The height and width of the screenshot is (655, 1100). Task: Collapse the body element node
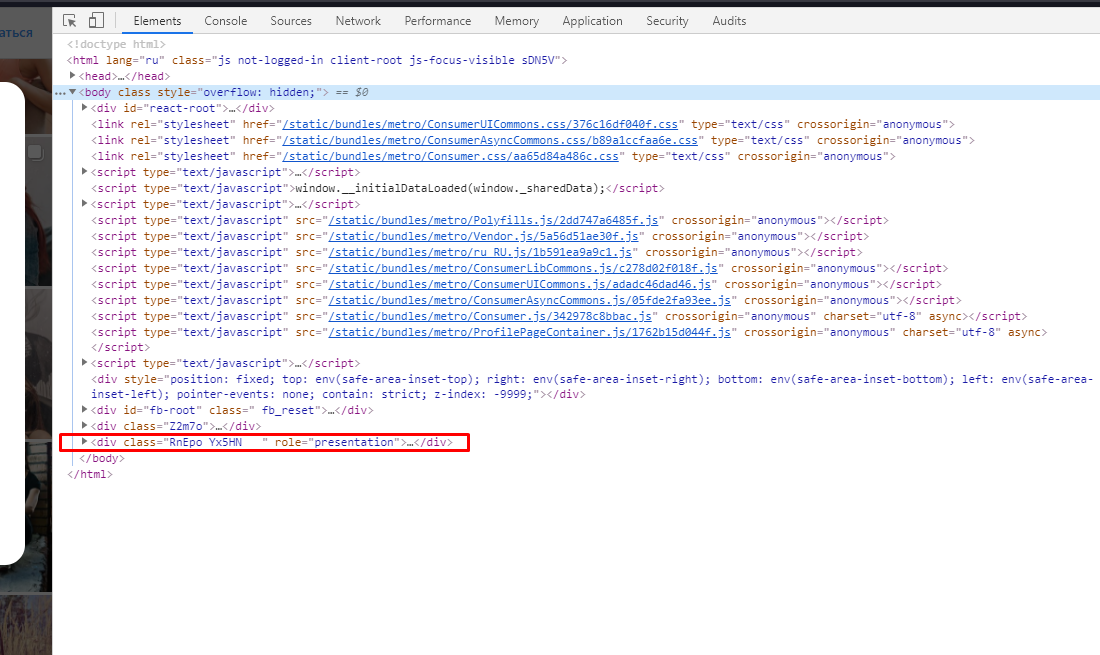pyautogui.click(x=72, y=92)
